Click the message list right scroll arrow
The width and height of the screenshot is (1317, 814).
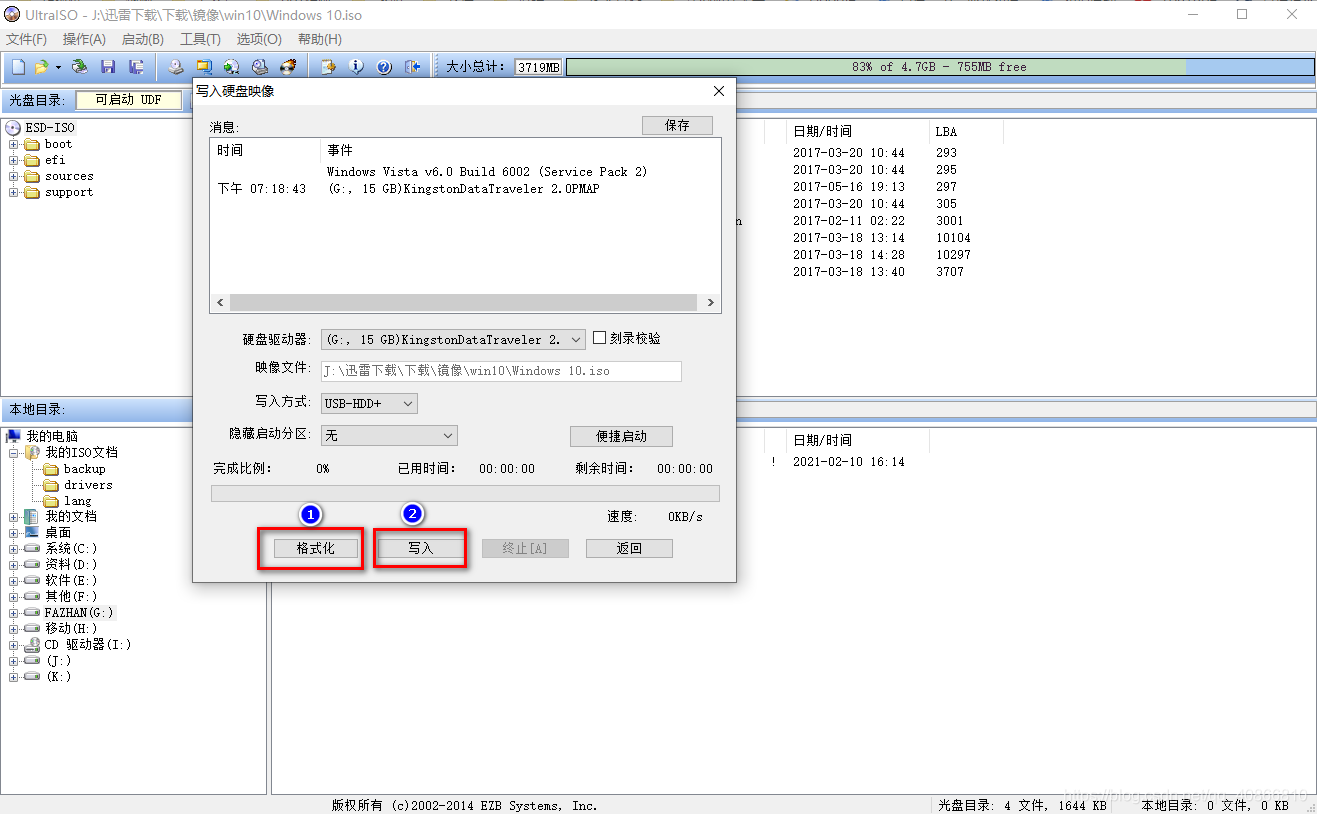[x=711, y=302]
